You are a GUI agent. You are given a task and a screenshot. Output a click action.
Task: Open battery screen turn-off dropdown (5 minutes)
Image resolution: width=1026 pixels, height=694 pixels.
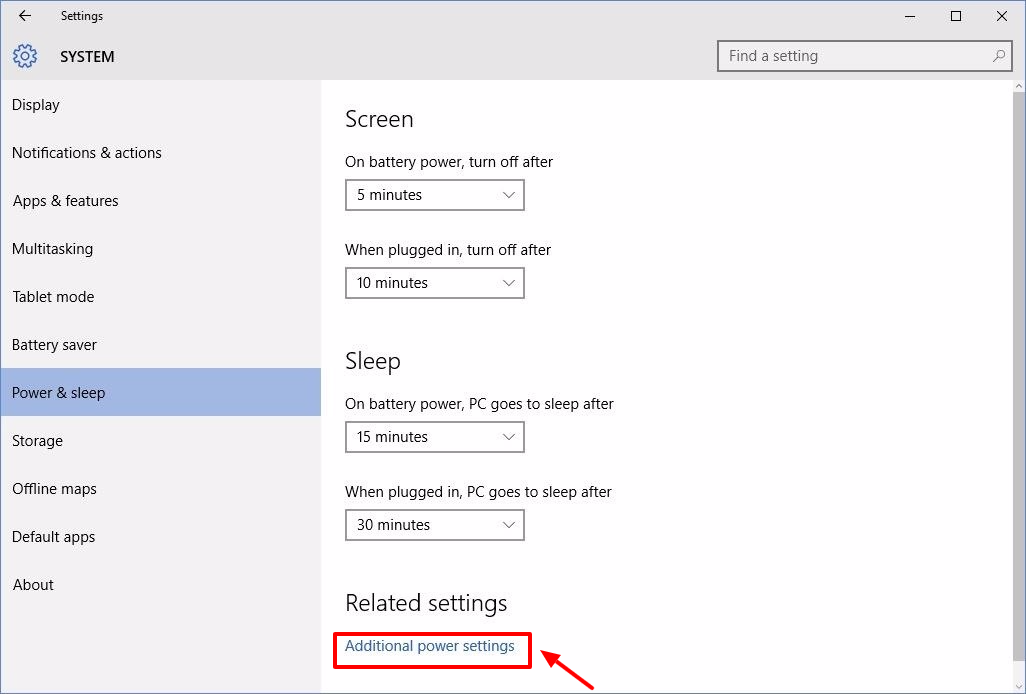[434, 195]
